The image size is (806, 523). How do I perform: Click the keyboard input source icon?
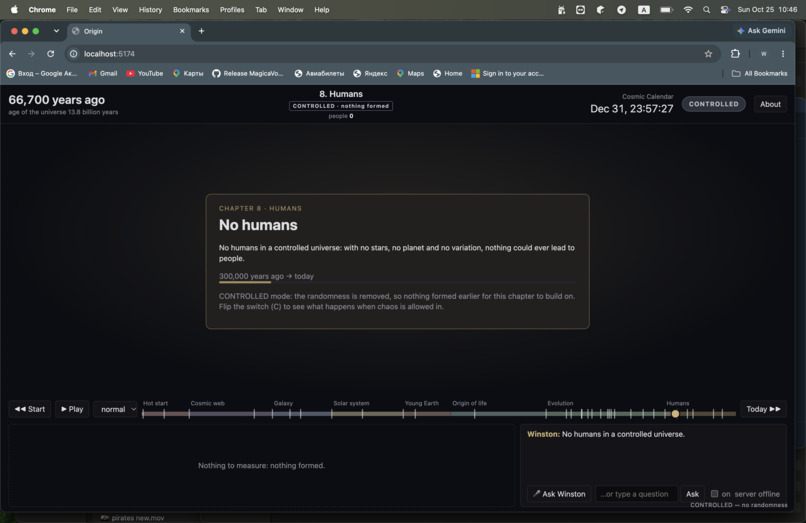(644, 10)
